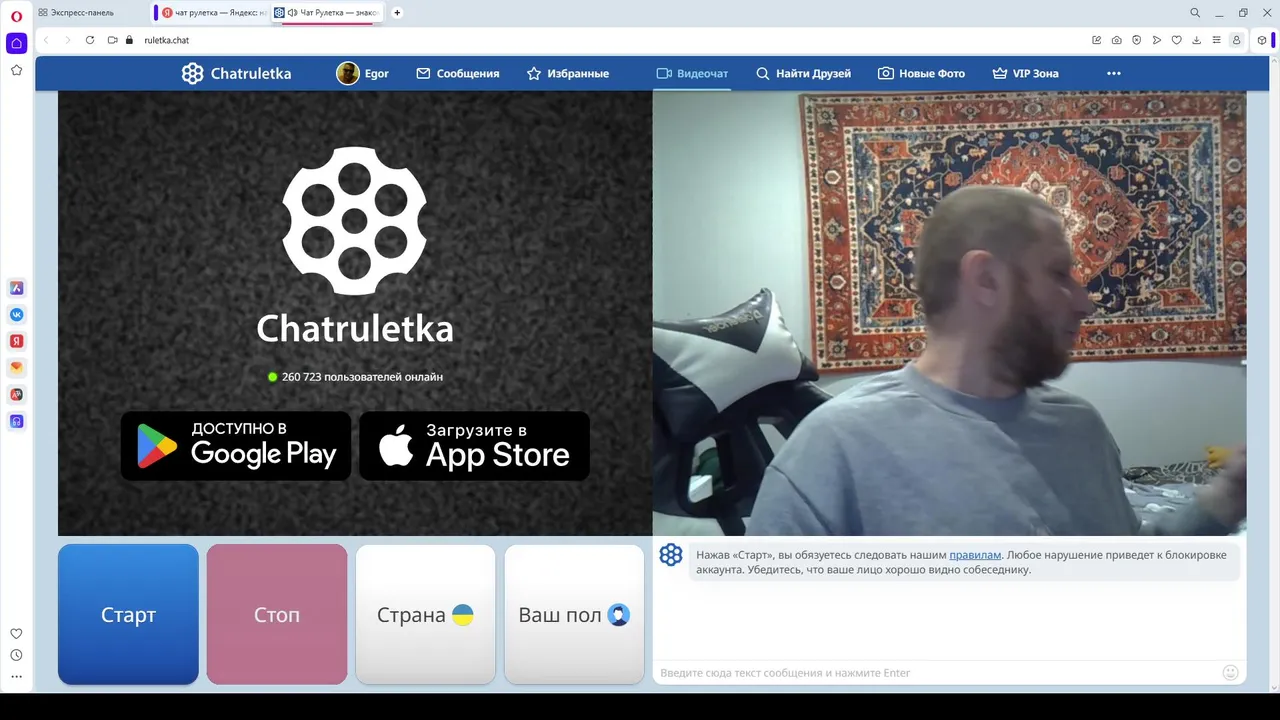
Task: Click the pink Стоп button
Action: (277, 614)
